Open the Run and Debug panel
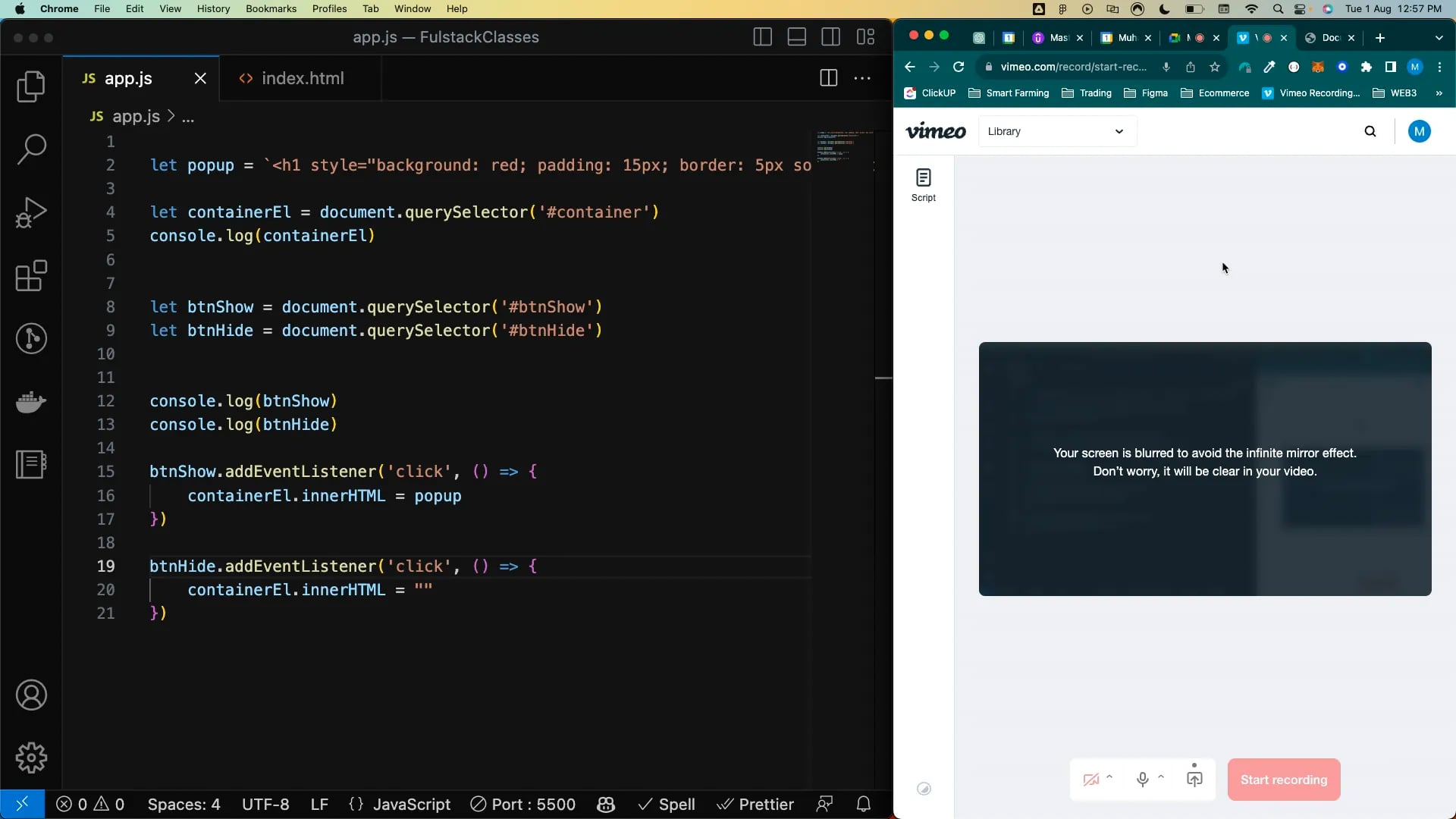The width and height of the screenshot is (1456, 819). pyautogui.click(x=31, y=212)
